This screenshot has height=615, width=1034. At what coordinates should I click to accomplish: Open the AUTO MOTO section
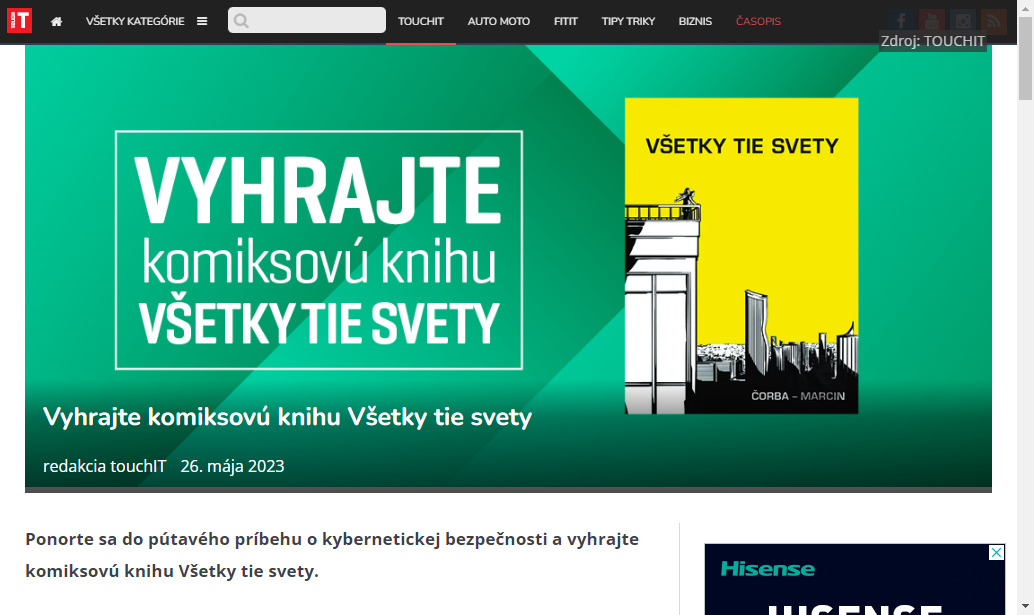[499, 22]
